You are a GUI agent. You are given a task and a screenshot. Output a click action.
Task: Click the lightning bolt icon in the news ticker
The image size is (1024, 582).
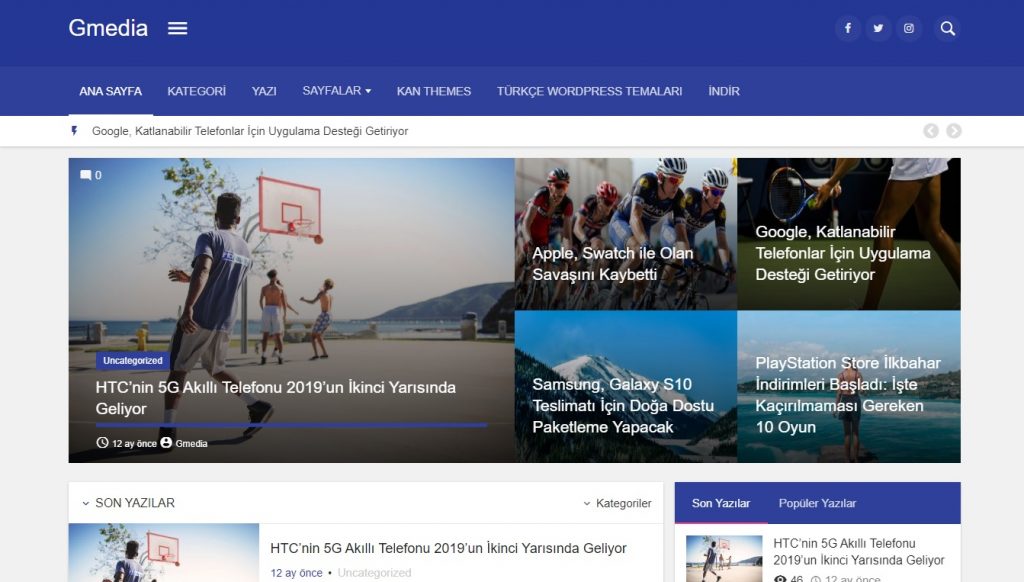[x=76, y=131]
